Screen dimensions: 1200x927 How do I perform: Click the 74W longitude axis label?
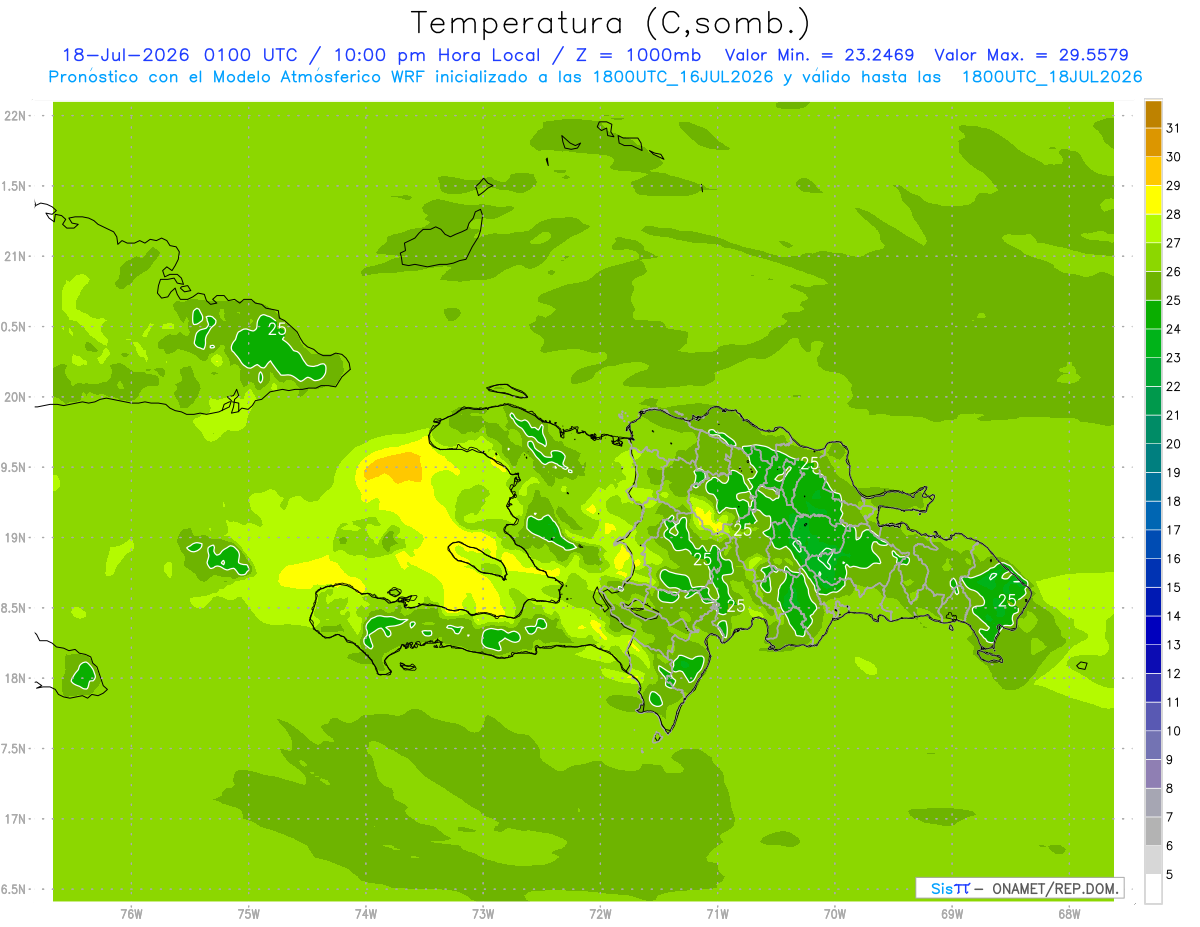click(366, 914)
